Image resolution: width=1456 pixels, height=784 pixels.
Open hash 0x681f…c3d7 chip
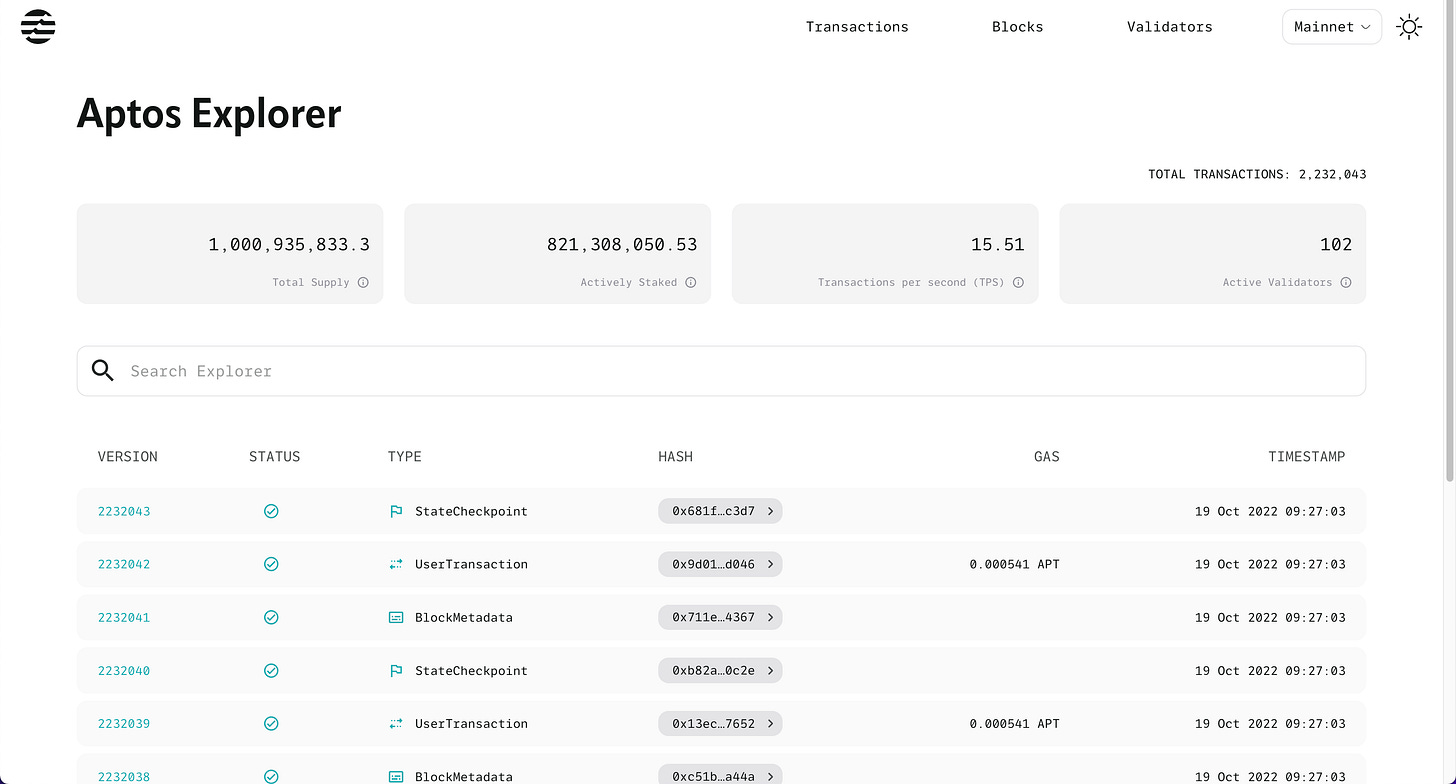[x=720, y=511]
